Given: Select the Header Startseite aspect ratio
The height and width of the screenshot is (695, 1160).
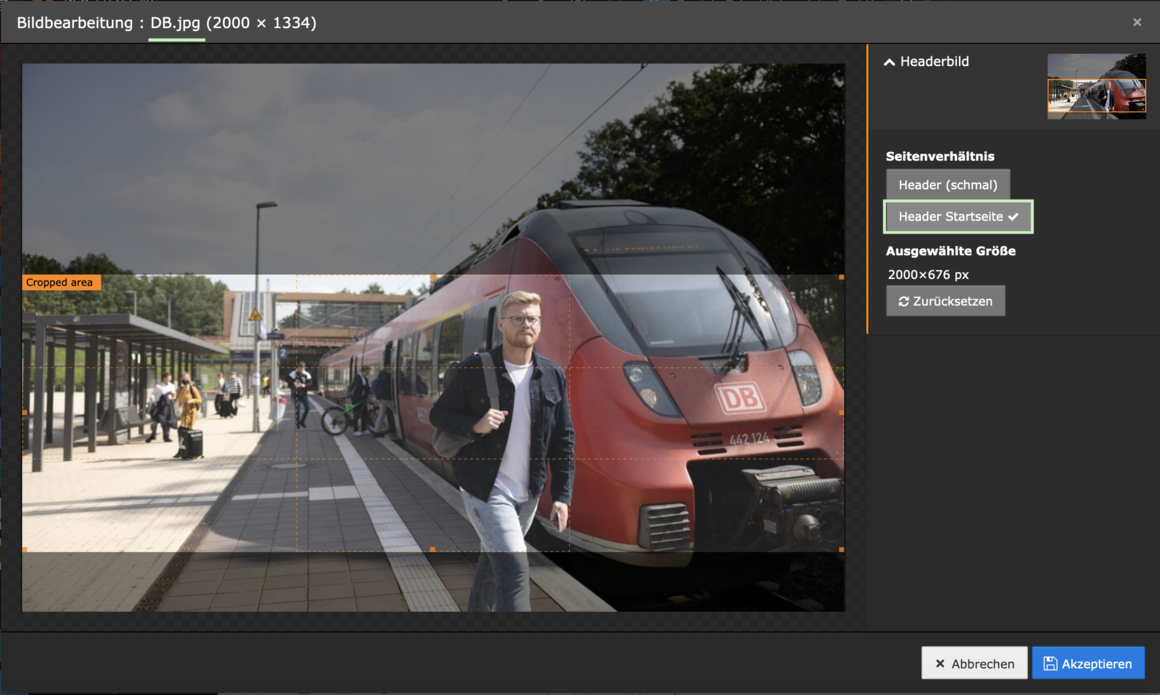Looking at the screenshot, I should (958, 216).
